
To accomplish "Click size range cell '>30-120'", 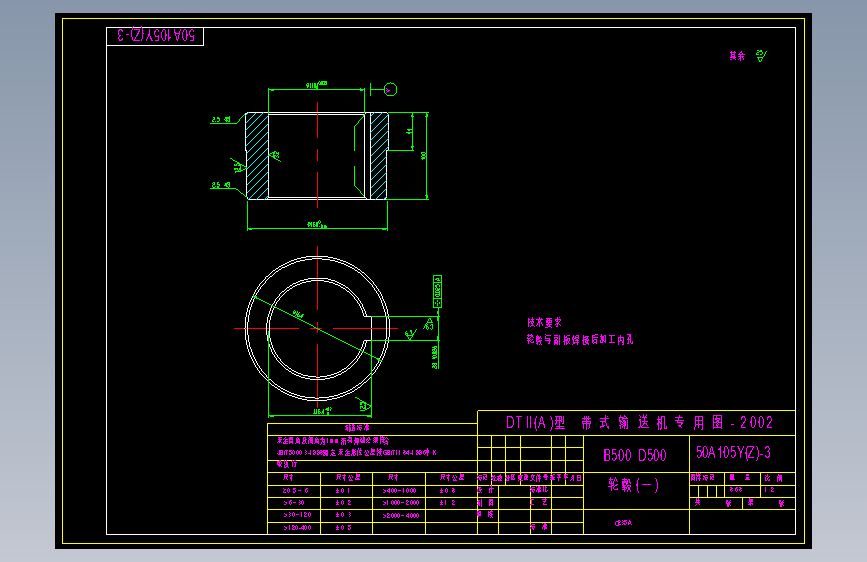I will [x=297, y=515].
